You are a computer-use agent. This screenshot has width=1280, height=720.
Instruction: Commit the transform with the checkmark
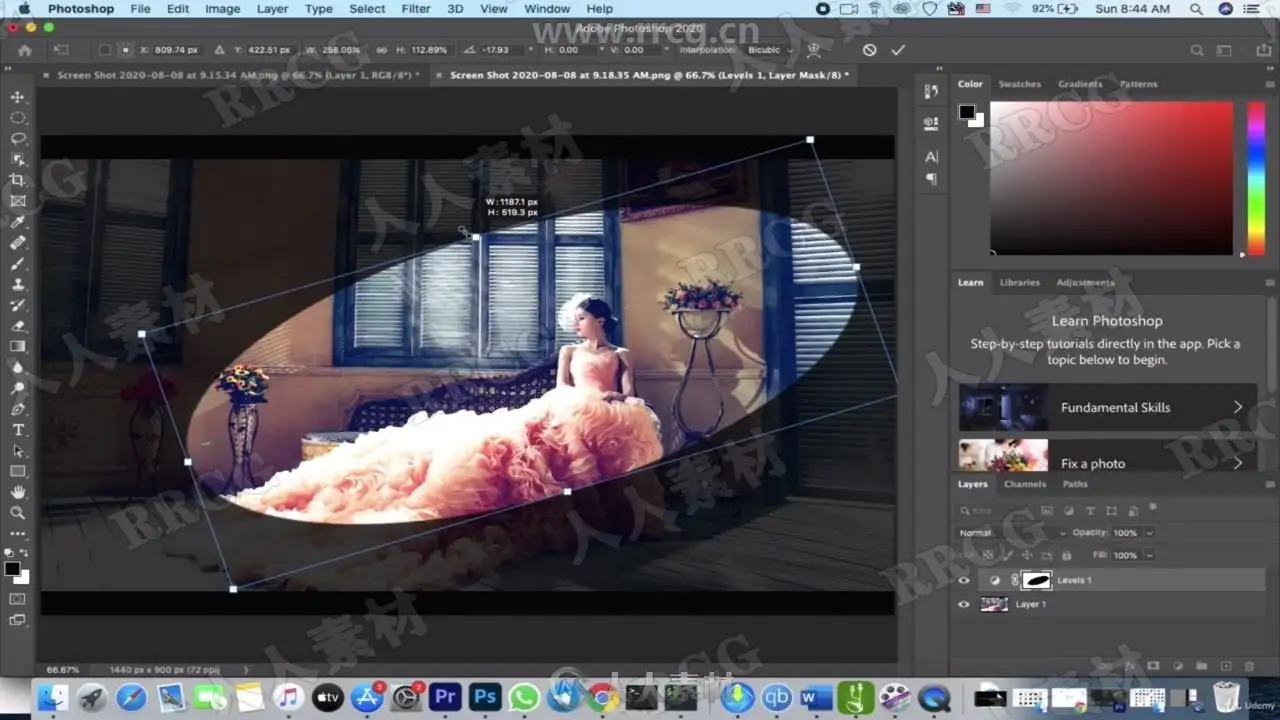[898, 50]
